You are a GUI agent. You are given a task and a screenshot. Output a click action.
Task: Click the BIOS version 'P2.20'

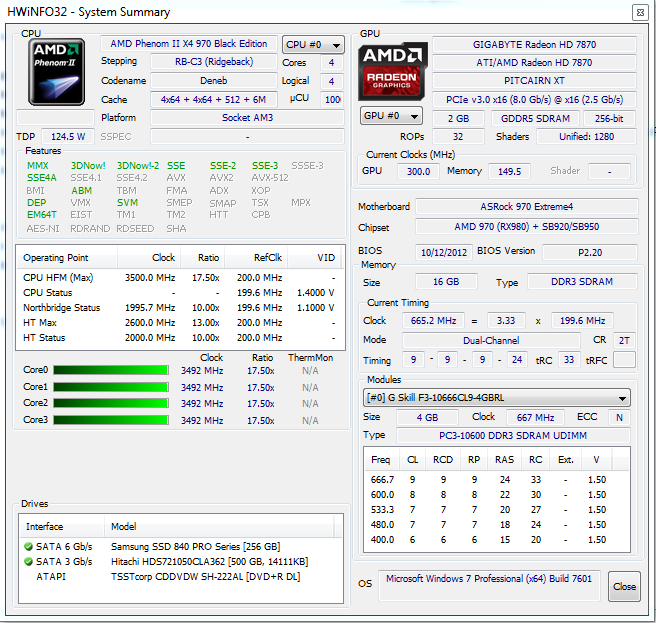590,252
